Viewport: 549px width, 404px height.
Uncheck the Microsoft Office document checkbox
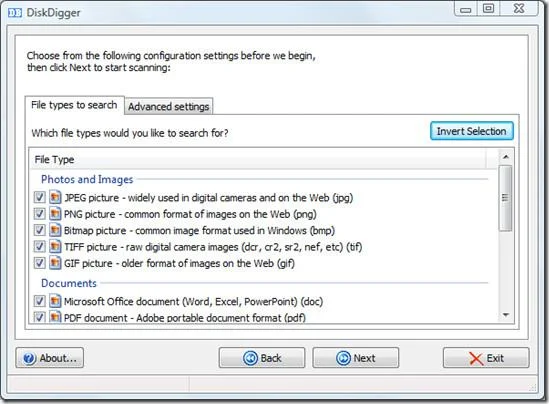click(x=39, y=301)
